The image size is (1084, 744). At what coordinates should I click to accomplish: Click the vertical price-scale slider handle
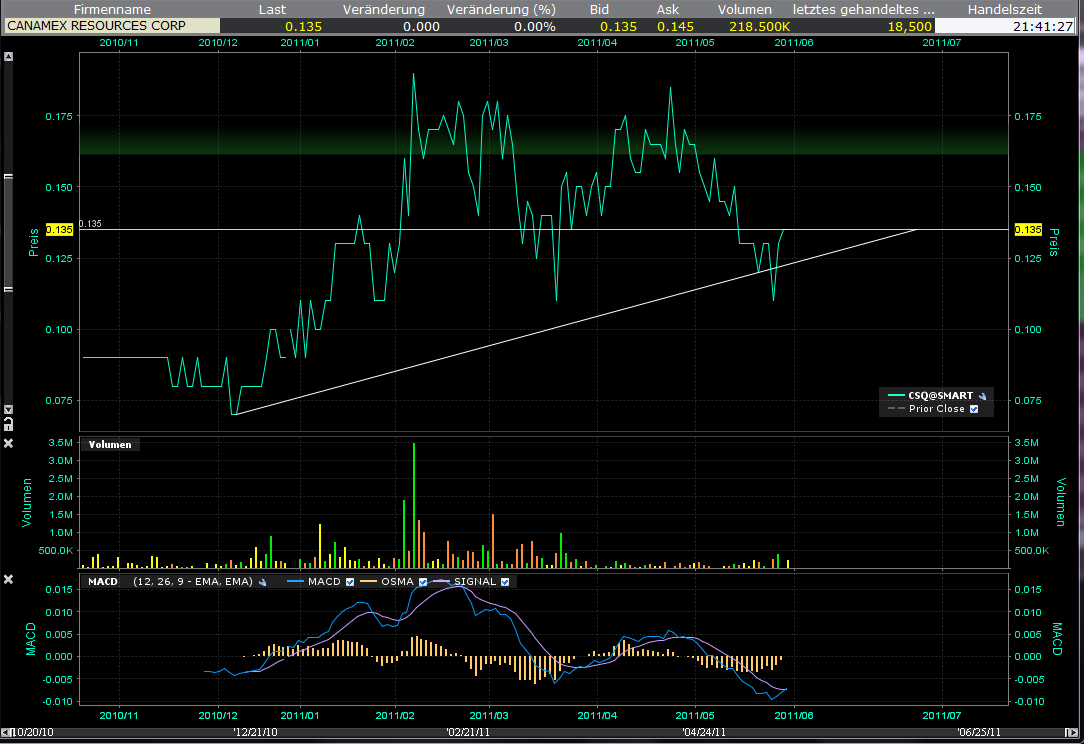tap(9, 232)
